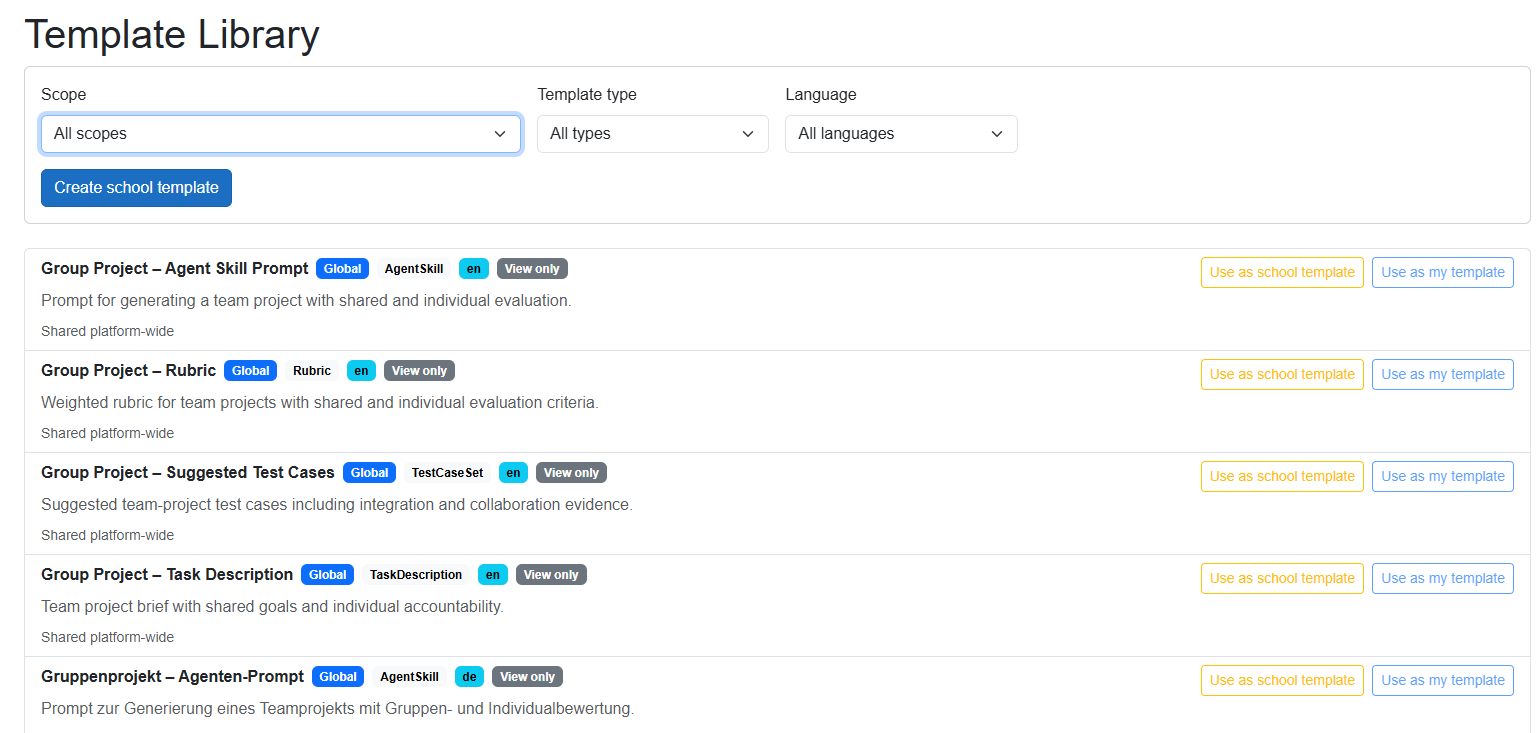Click en badge on Suggested Test Cases row
Image resolution: width=1540 pixels, height=733 pixels.
(x=513, y=473)
